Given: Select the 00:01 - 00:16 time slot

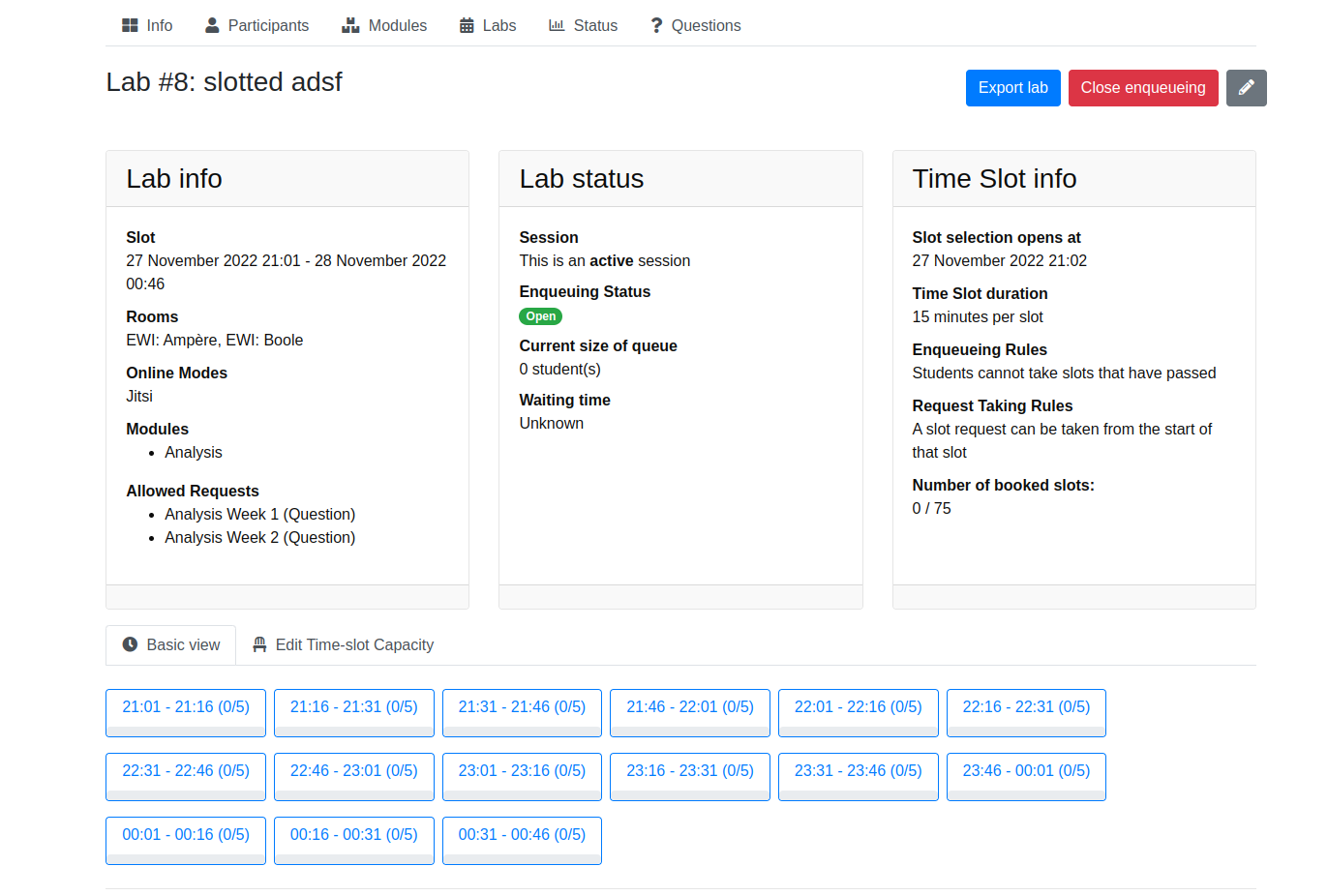Looking at the screenshot, I should [186, 841].
